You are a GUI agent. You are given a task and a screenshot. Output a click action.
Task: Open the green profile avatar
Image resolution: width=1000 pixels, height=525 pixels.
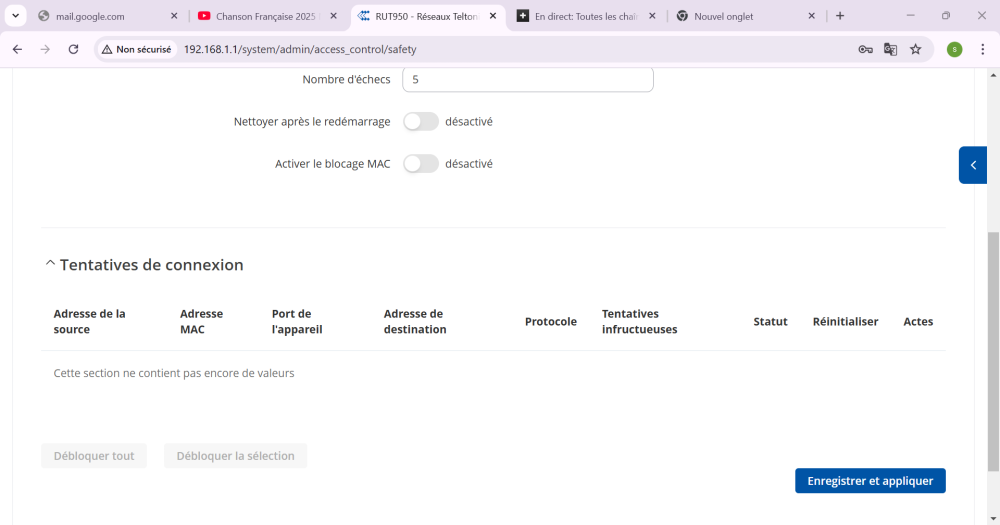954,49
